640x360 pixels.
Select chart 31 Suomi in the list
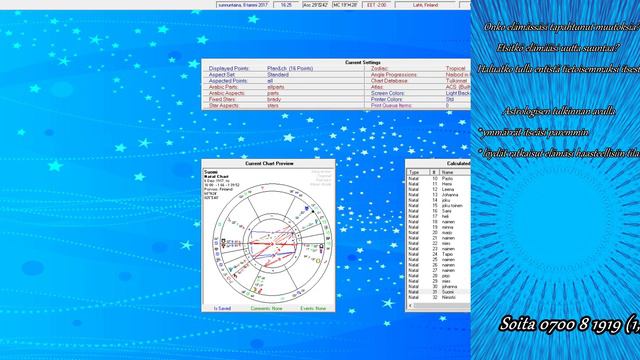(x=439, y=292)
